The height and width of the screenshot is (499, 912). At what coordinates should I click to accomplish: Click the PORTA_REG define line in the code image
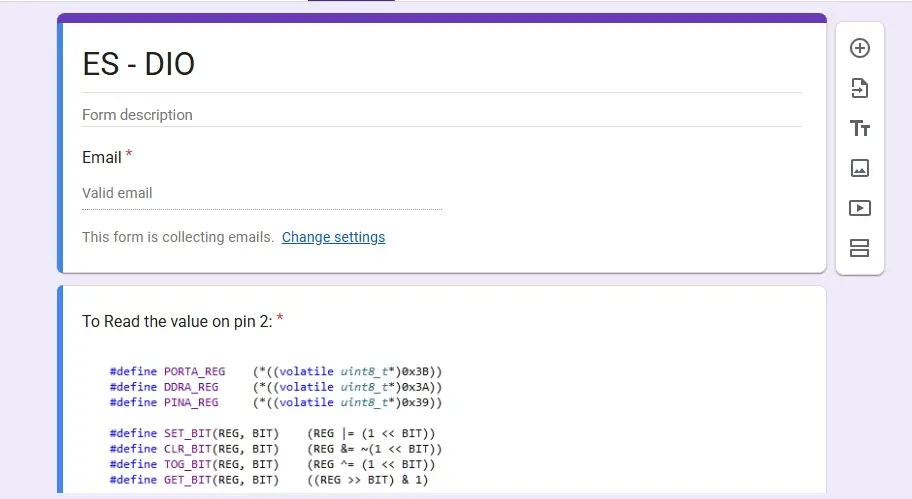[x=275, y=371]
